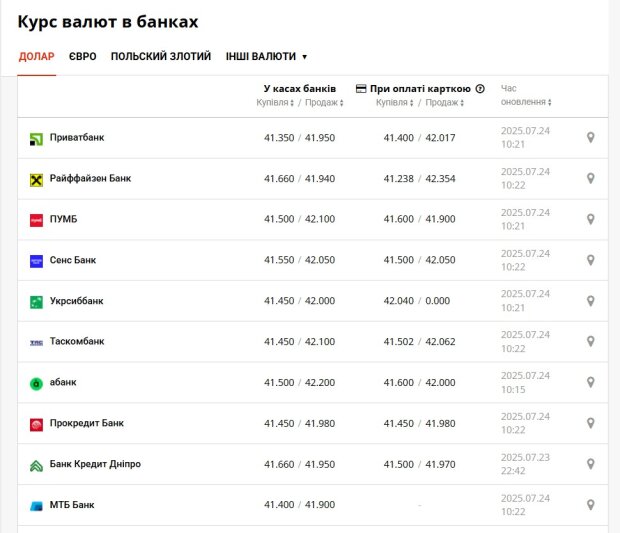Sort by cash desk Продаж rate
Screen dimensions: 620x533
coord(324,102)
